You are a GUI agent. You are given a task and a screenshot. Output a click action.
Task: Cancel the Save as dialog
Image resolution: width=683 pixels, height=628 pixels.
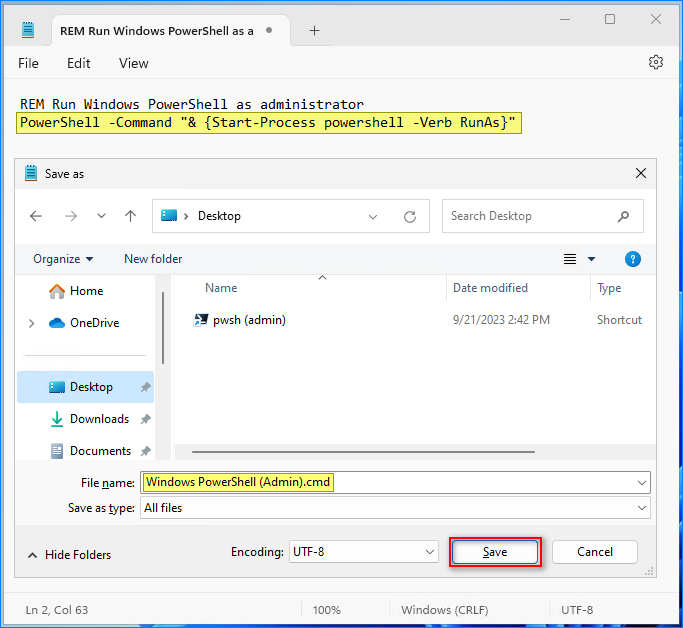tap(595, 552)
